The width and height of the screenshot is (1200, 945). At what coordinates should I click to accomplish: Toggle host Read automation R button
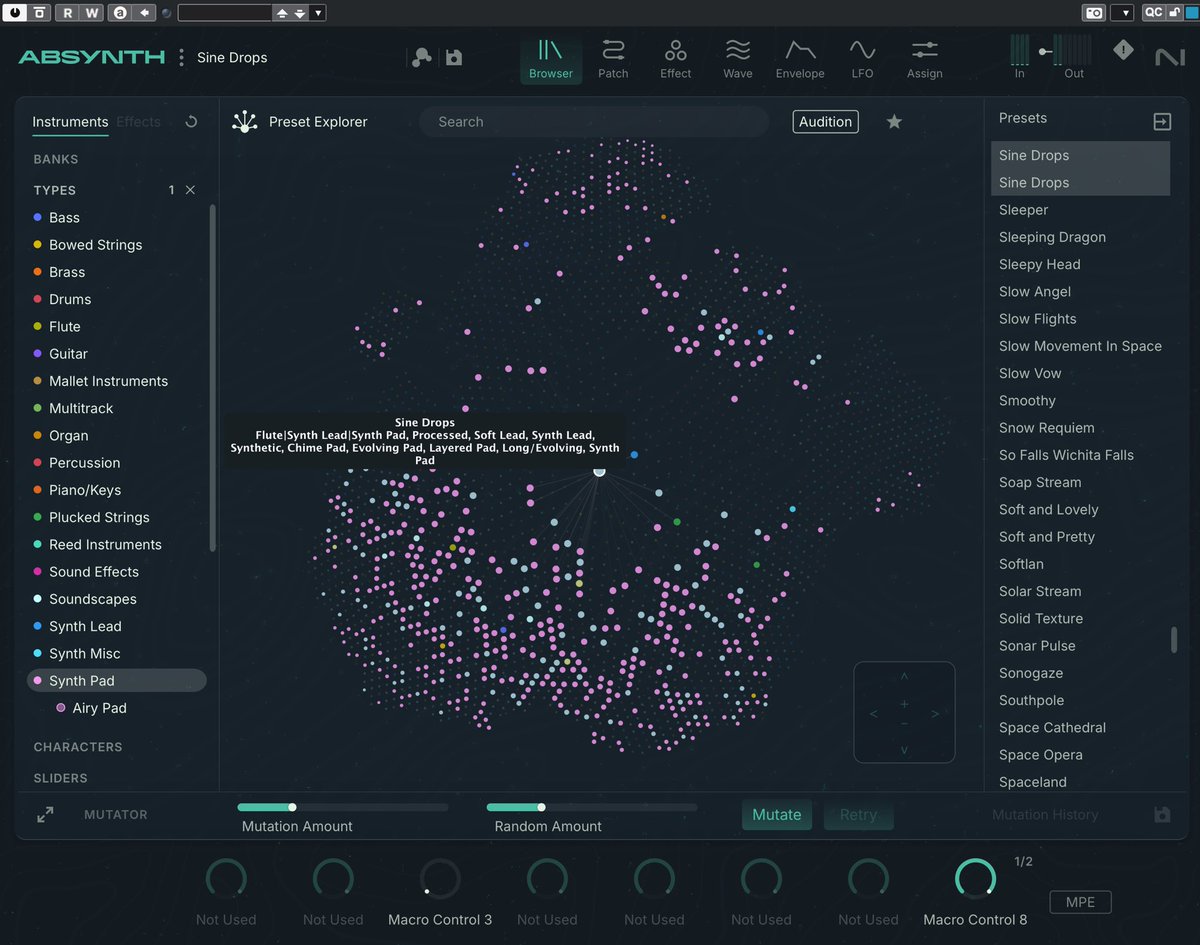point(67,13)
